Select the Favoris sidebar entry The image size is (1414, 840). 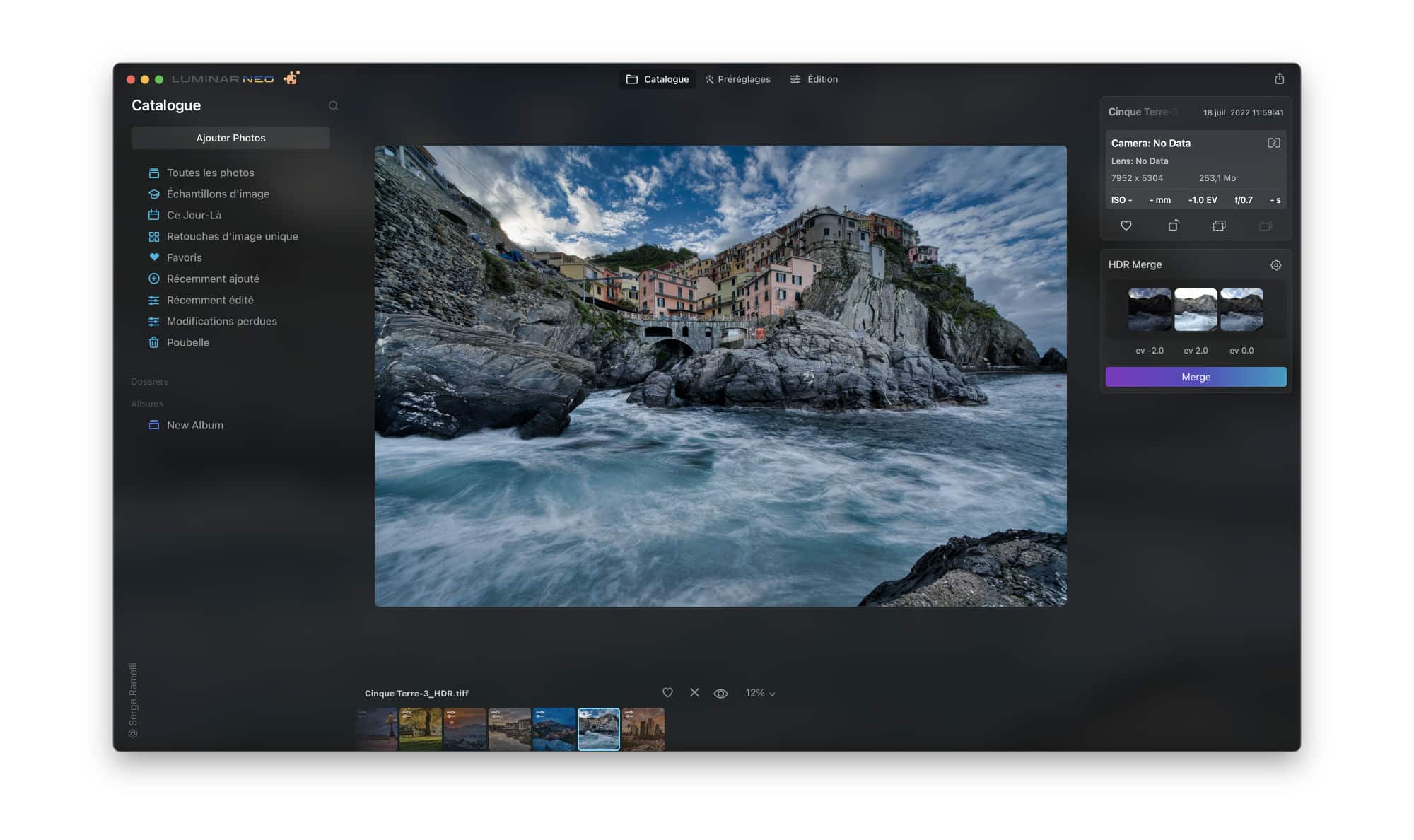coord(184,257)
